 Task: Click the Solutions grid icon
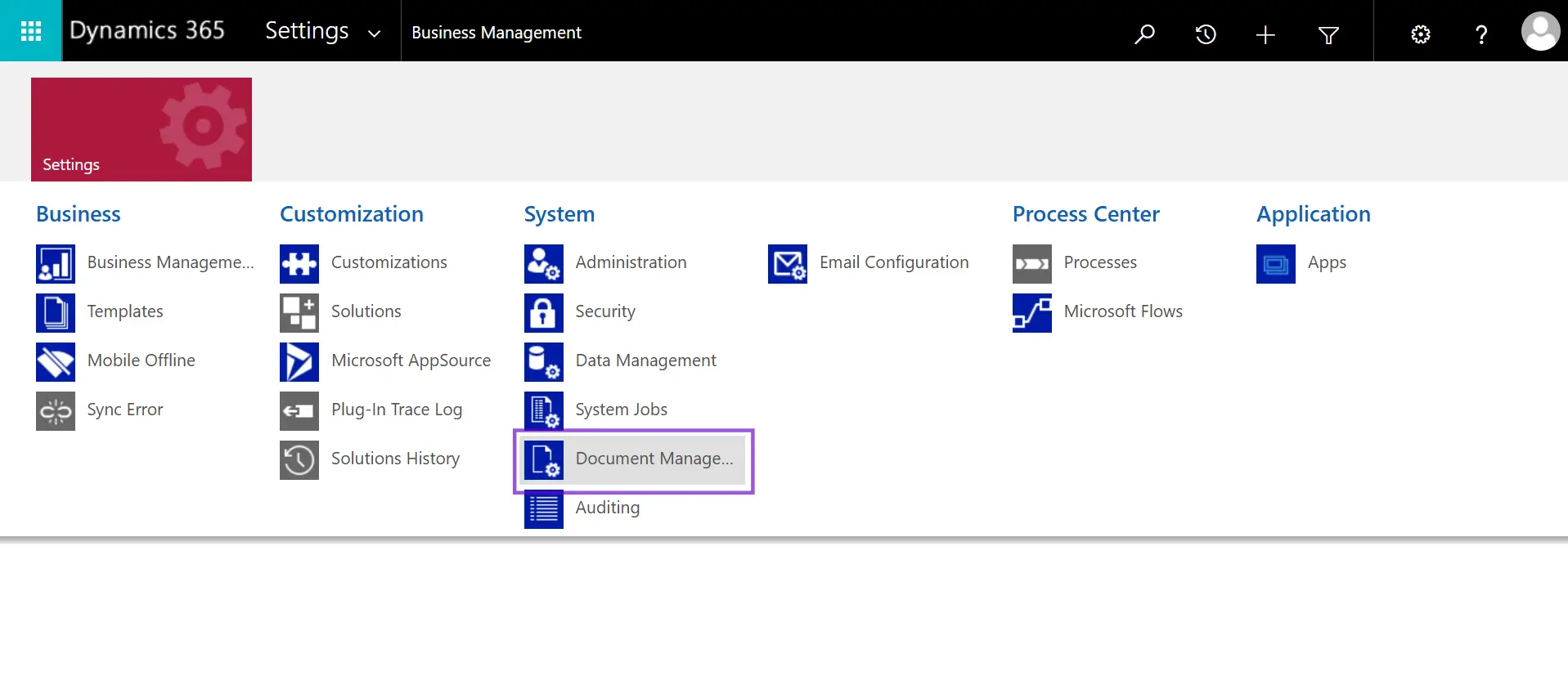click(299, 313)
